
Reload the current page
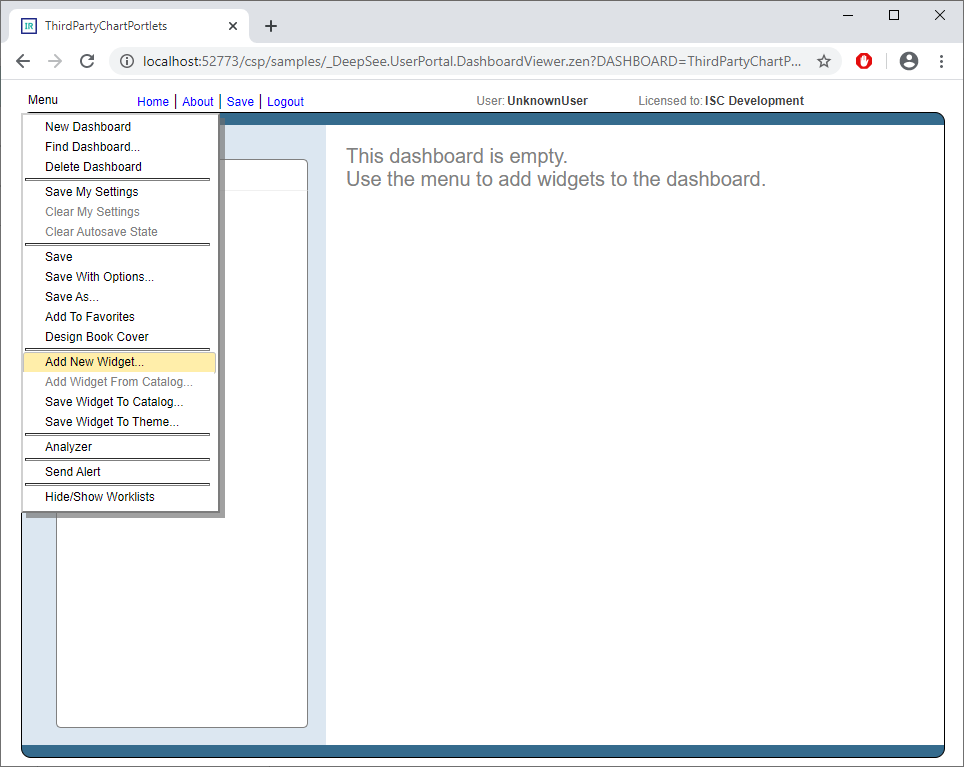click(x=87, y=61)
